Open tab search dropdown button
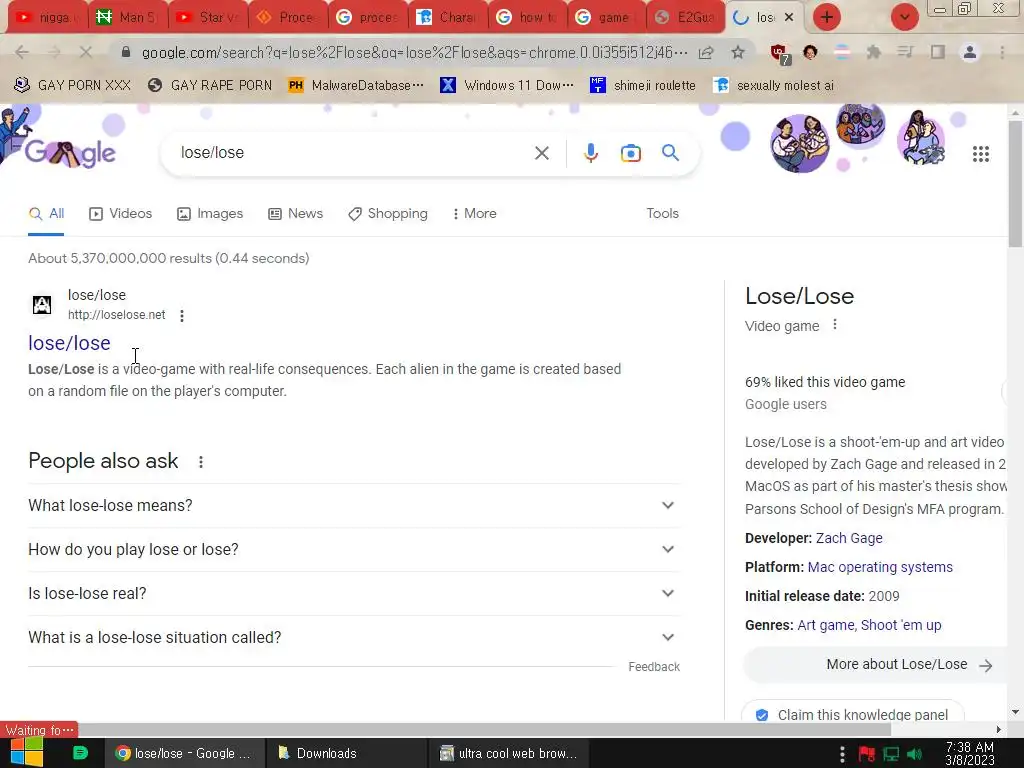This screenshot has height=768, width=1024. coord(904,17)
